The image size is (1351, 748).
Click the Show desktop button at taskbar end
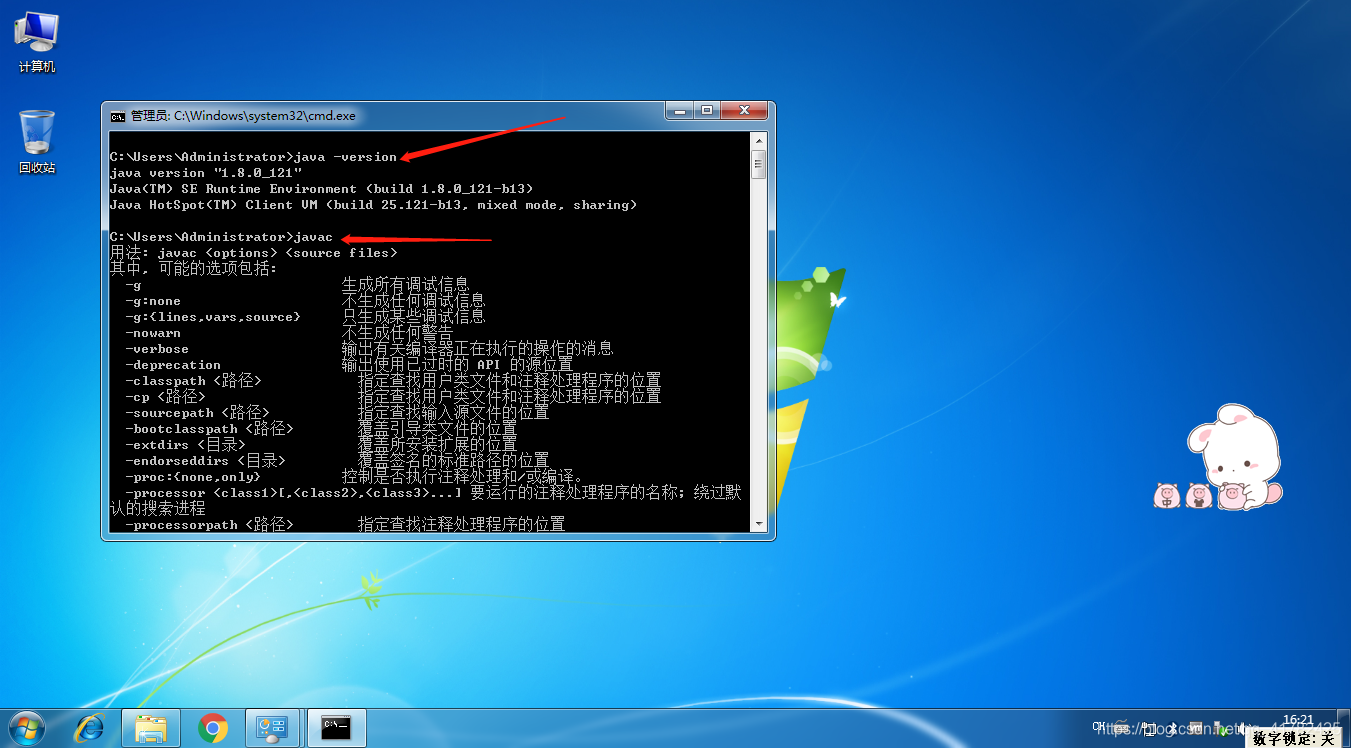[1343, 728]
